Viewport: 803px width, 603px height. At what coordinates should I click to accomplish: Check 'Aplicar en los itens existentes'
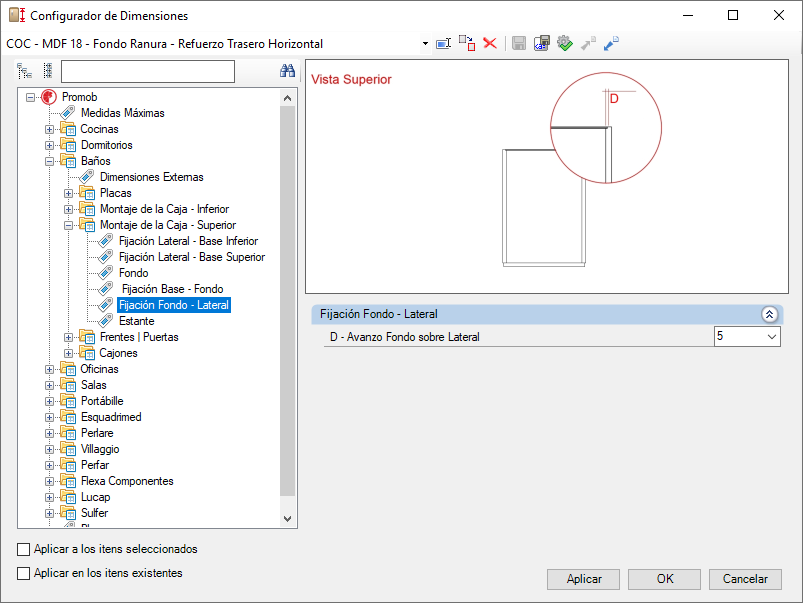tap(24, 573)
